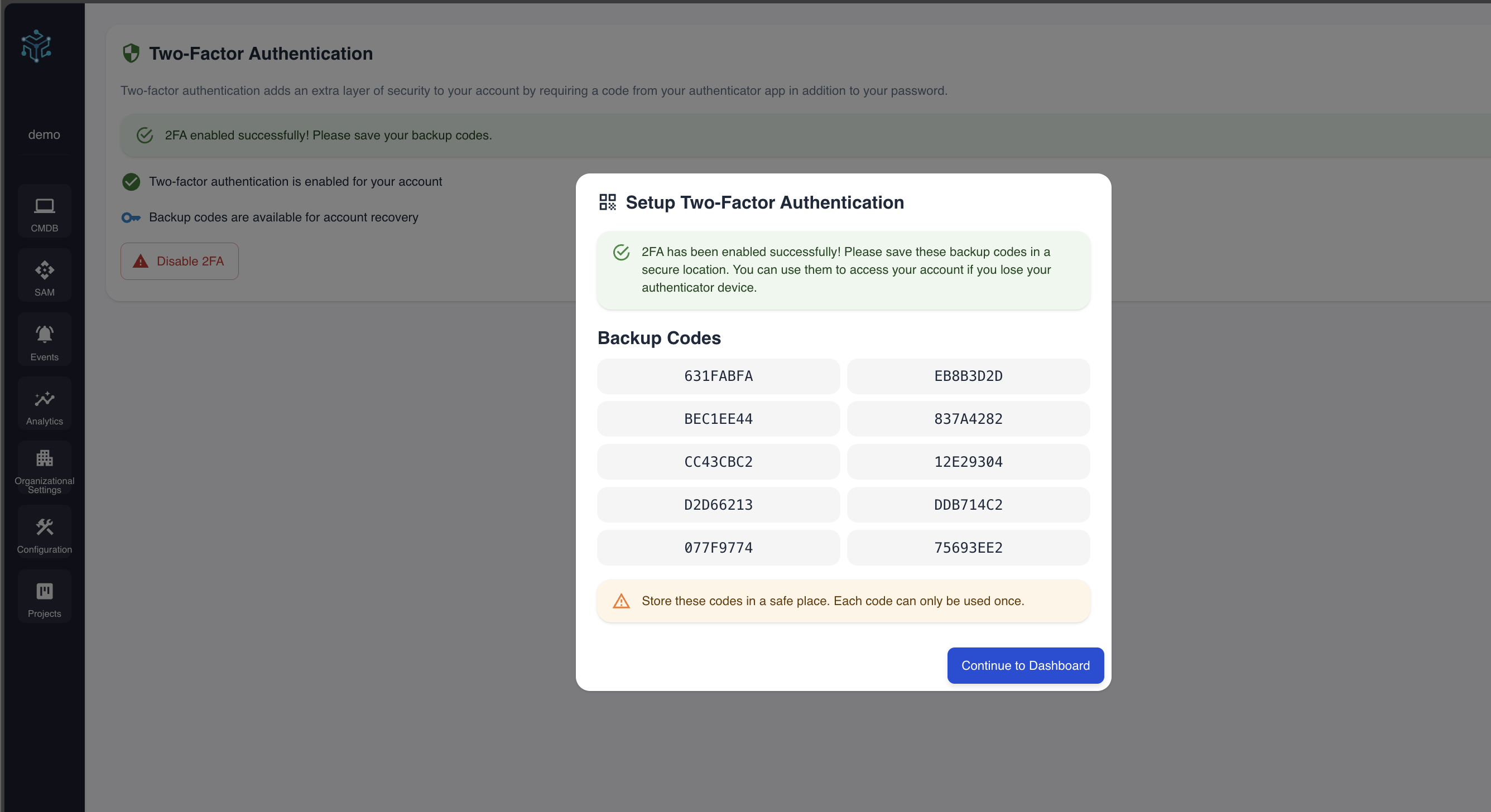1491x812 pixels.
Task: Select backup code 631FABFA
Action: (718, 376)
